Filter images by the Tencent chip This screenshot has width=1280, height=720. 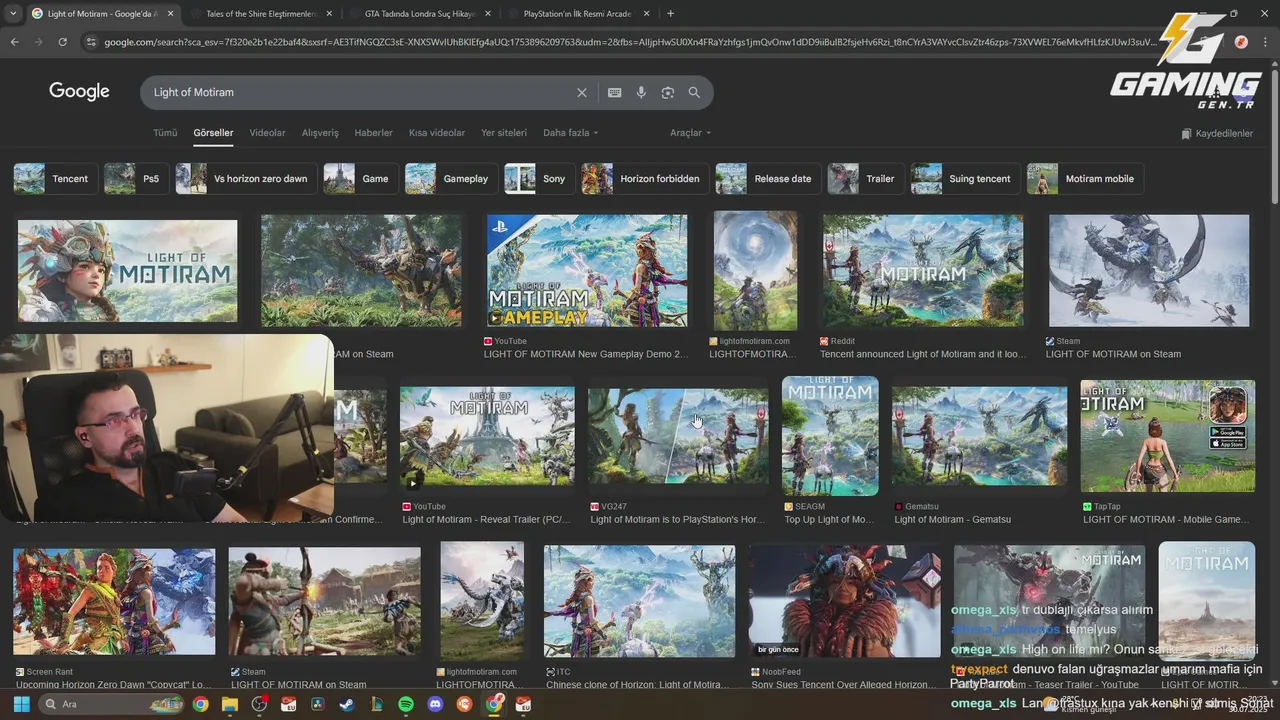tap(56, 179)
